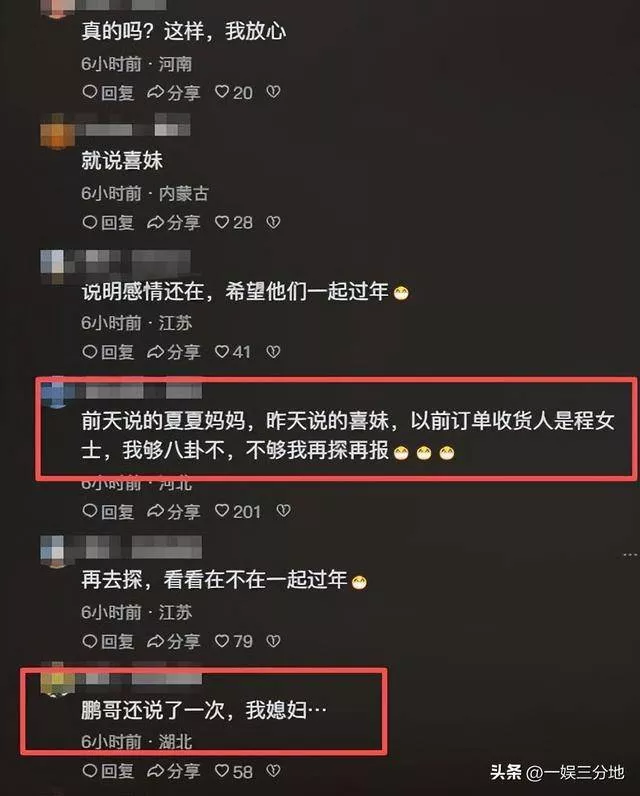The height and width of the screenshot is (796, 640).
Task: Dislike the comment with 201 likes
Action: coord(284,511)
